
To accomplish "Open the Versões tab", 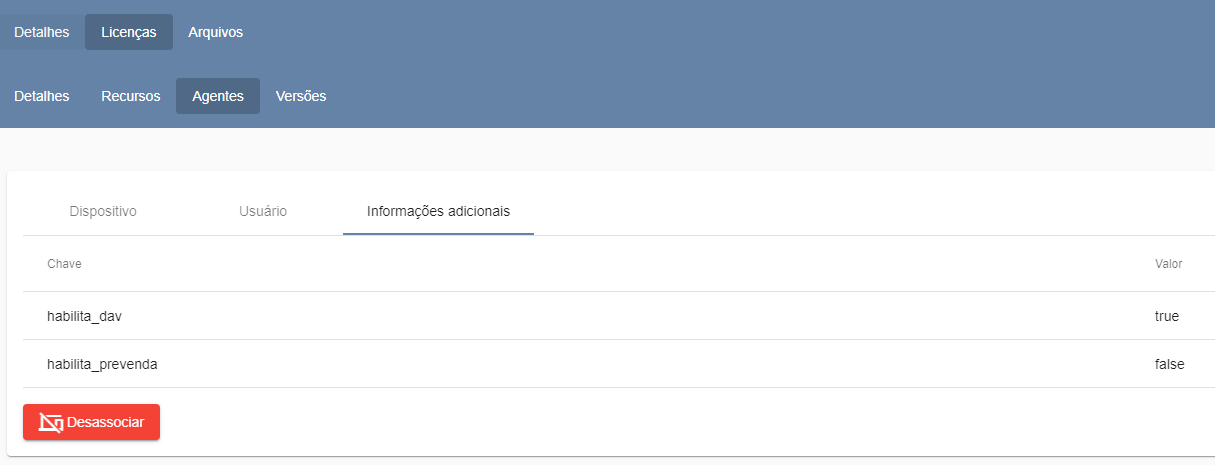I will pos(301,96).
